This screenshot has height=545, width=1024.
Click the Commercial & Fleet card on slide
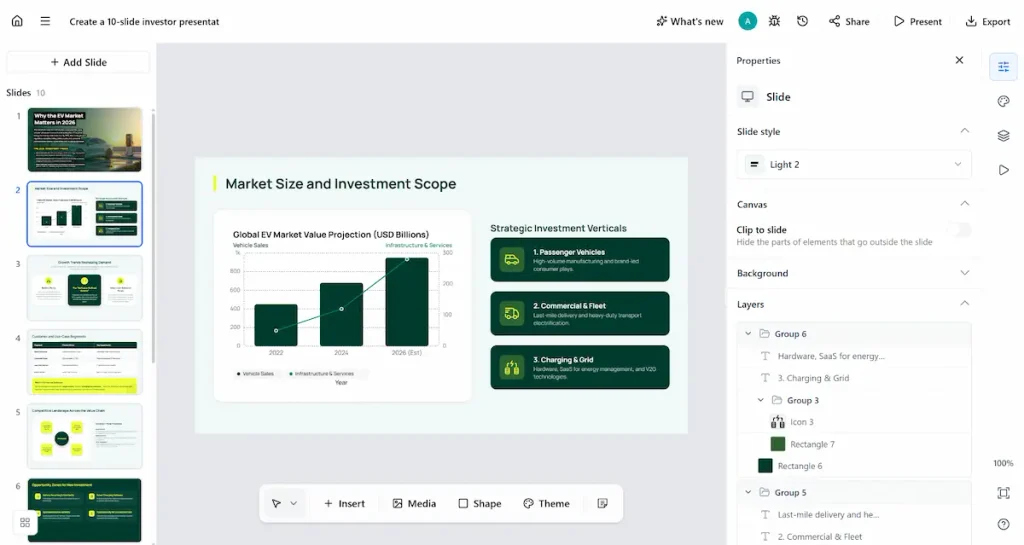tap(580, 313)
